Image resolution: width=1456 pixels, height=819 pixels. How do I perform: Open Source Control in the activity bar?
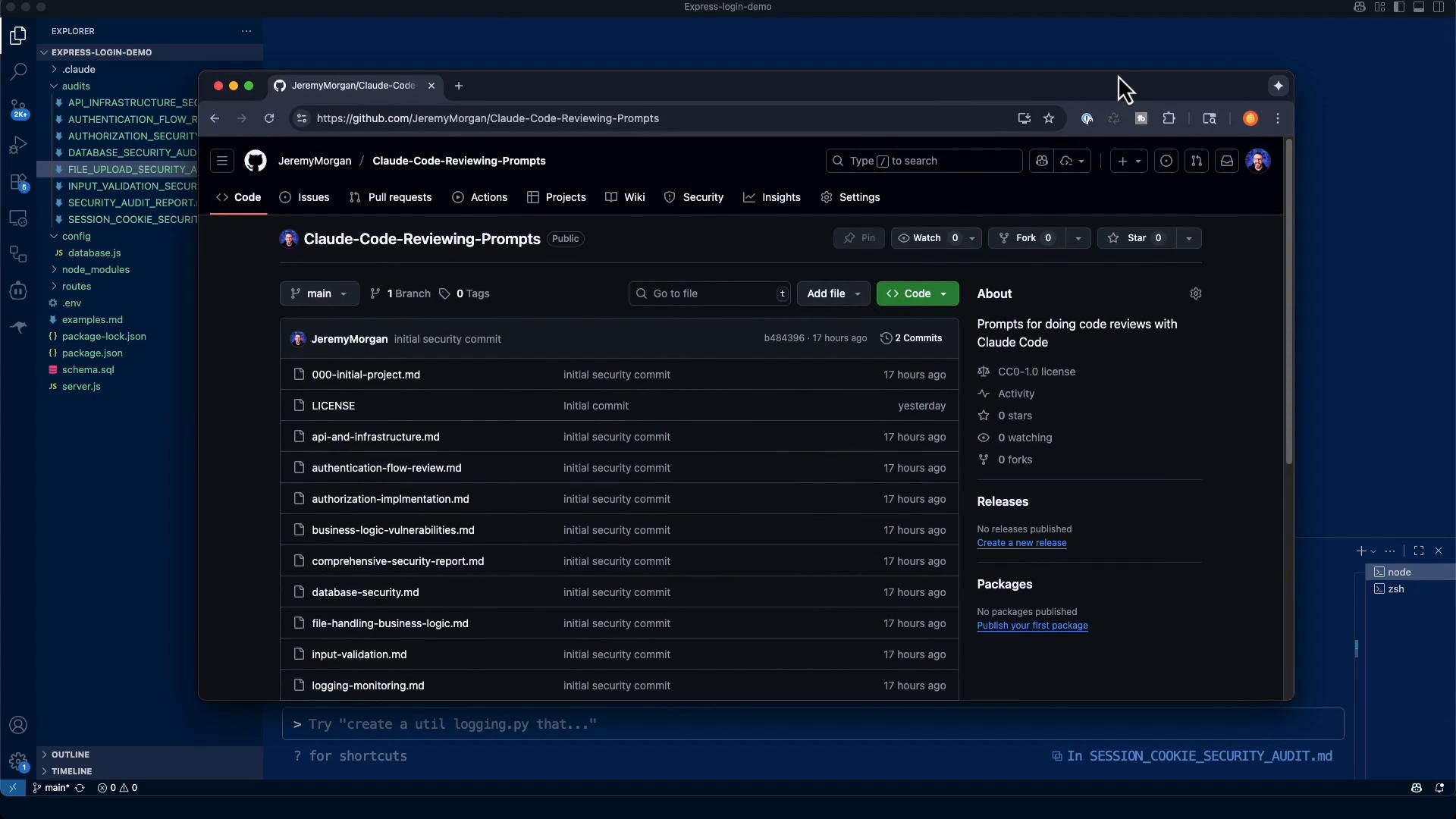click(x=18, y=108)
